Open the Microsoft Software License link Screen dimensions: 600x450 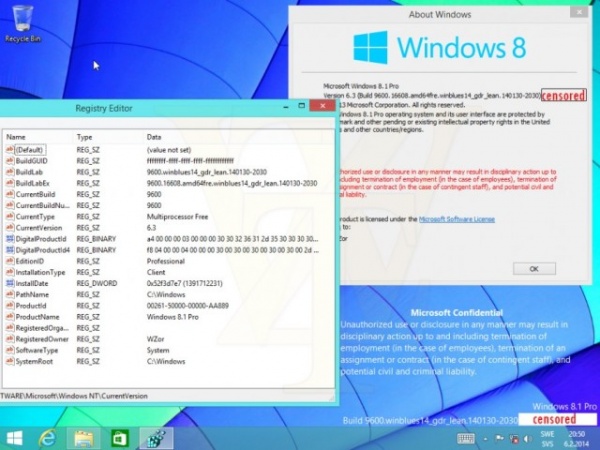455,217
